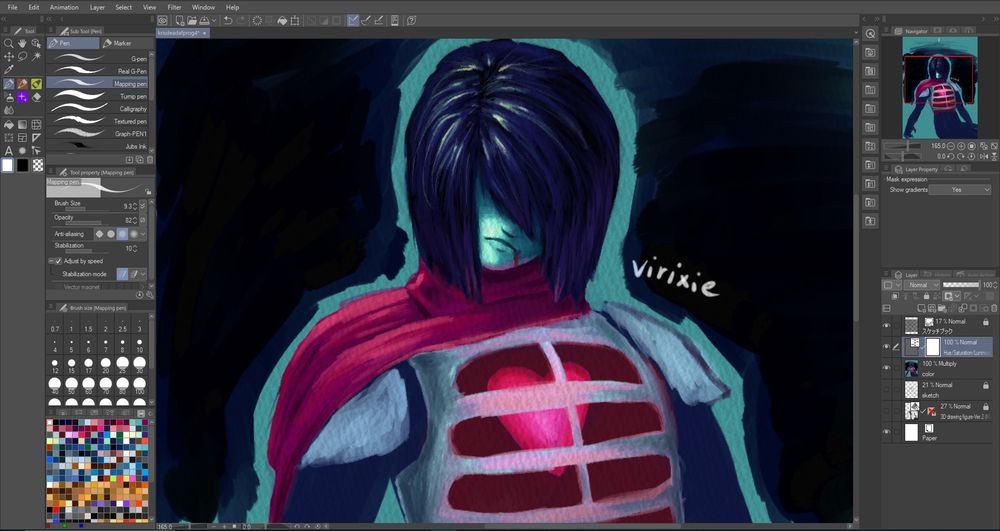Hide the Paper layer eye icon

[x=886, y=432]
